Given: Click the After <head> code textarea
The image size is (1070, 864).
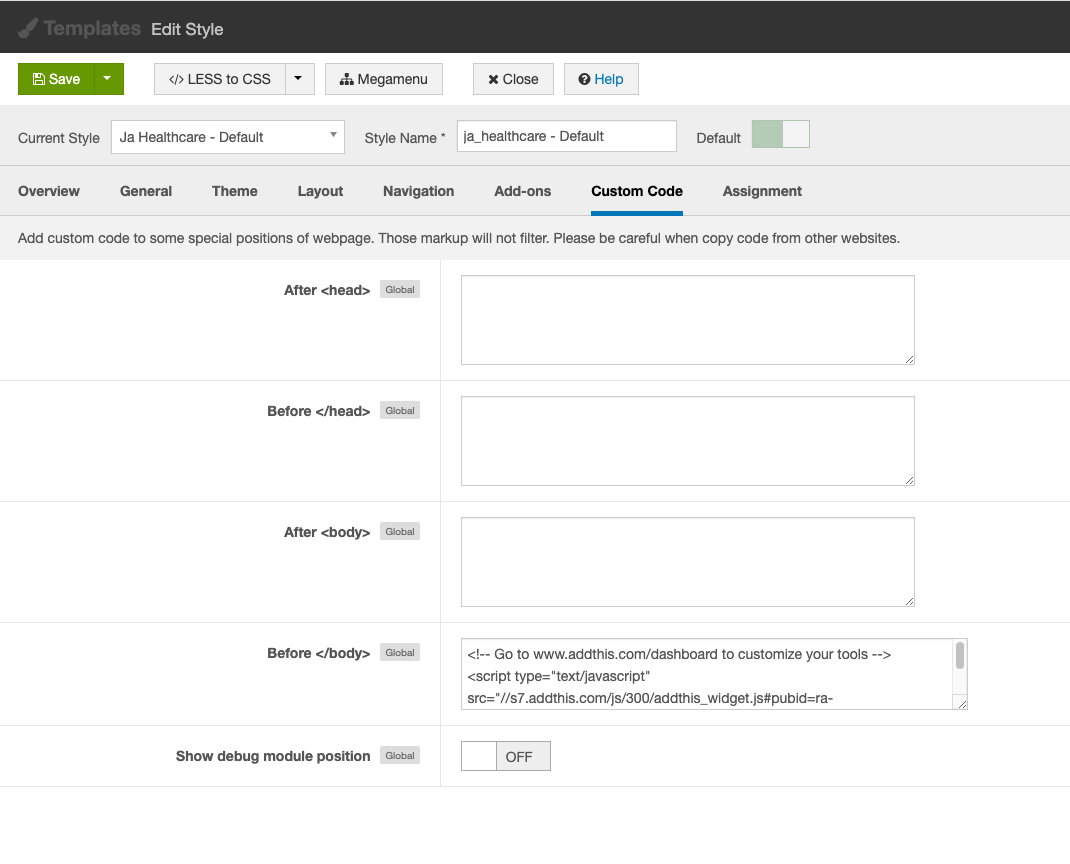Looking at the screenshot, I should tap(687, 320).
